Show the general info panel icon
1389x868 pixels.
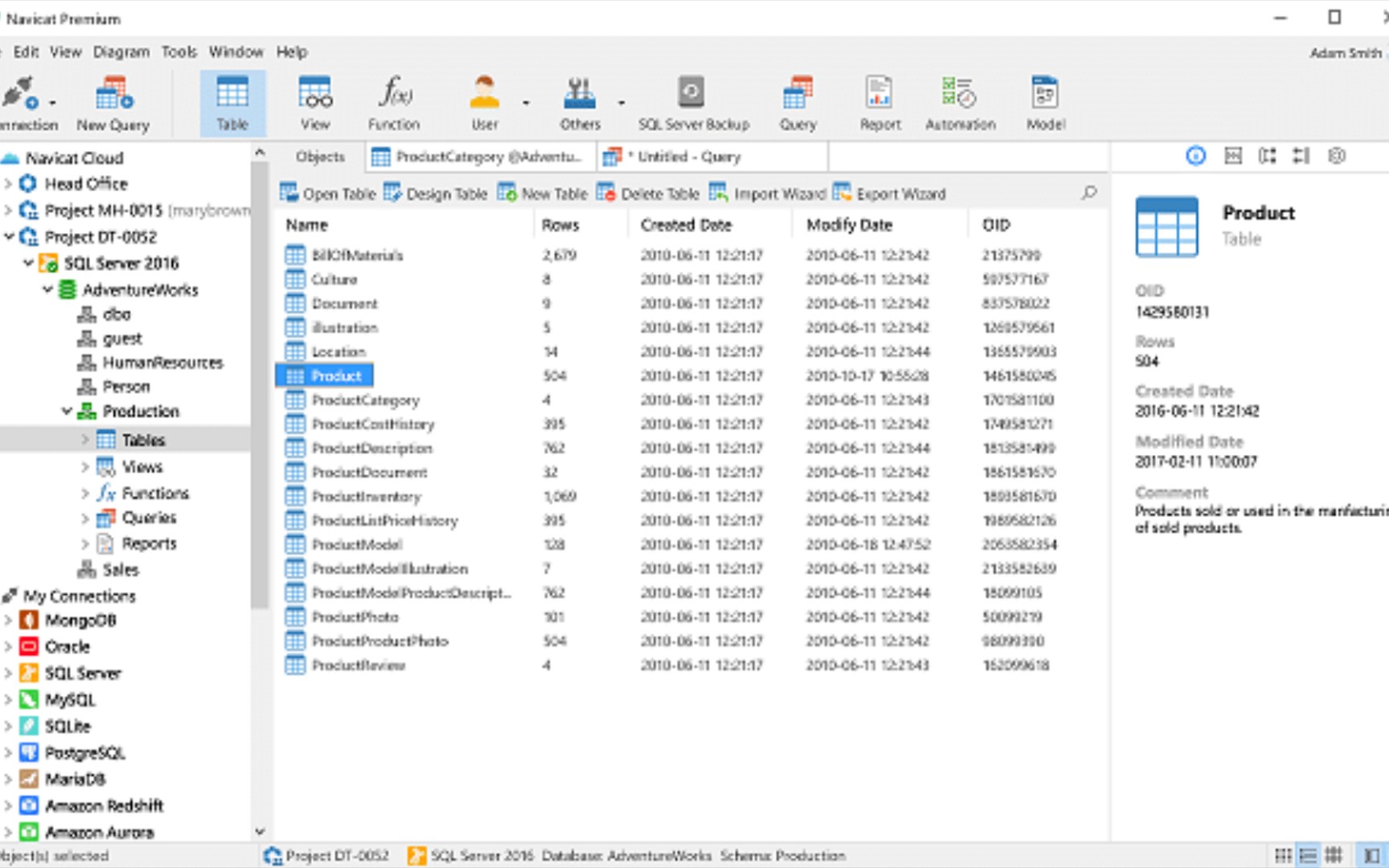1196,156
